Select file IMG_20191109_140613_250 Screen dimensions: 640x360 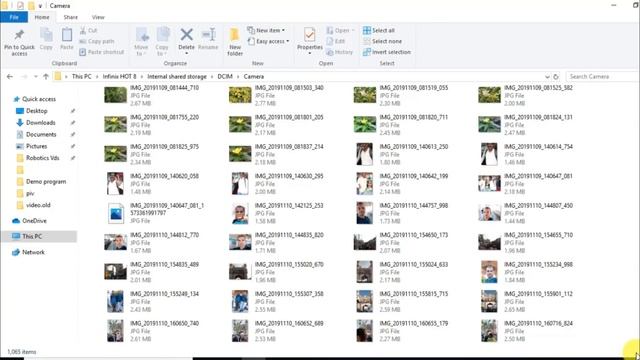pos(401,154)
